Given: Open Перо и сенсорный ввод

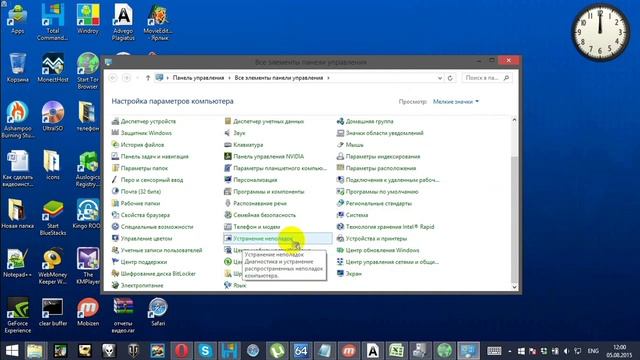Looking at the screenshot, I should 147,180.
